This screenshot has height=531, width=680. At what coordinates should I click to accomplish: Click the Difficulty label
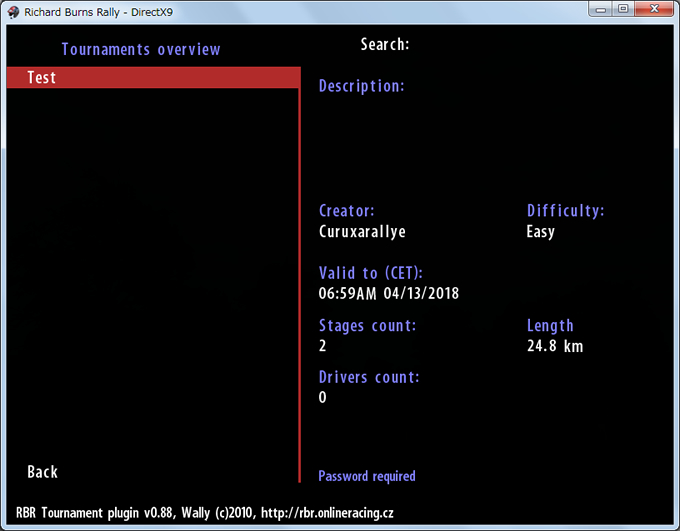tap(566, 211)
